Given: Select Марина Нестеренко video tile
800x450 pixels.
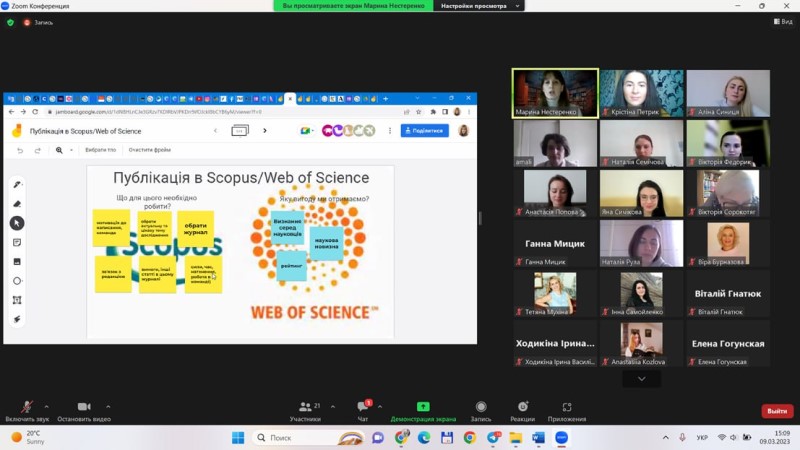Looking at the screenshot, I should click(x=555, y=93).
